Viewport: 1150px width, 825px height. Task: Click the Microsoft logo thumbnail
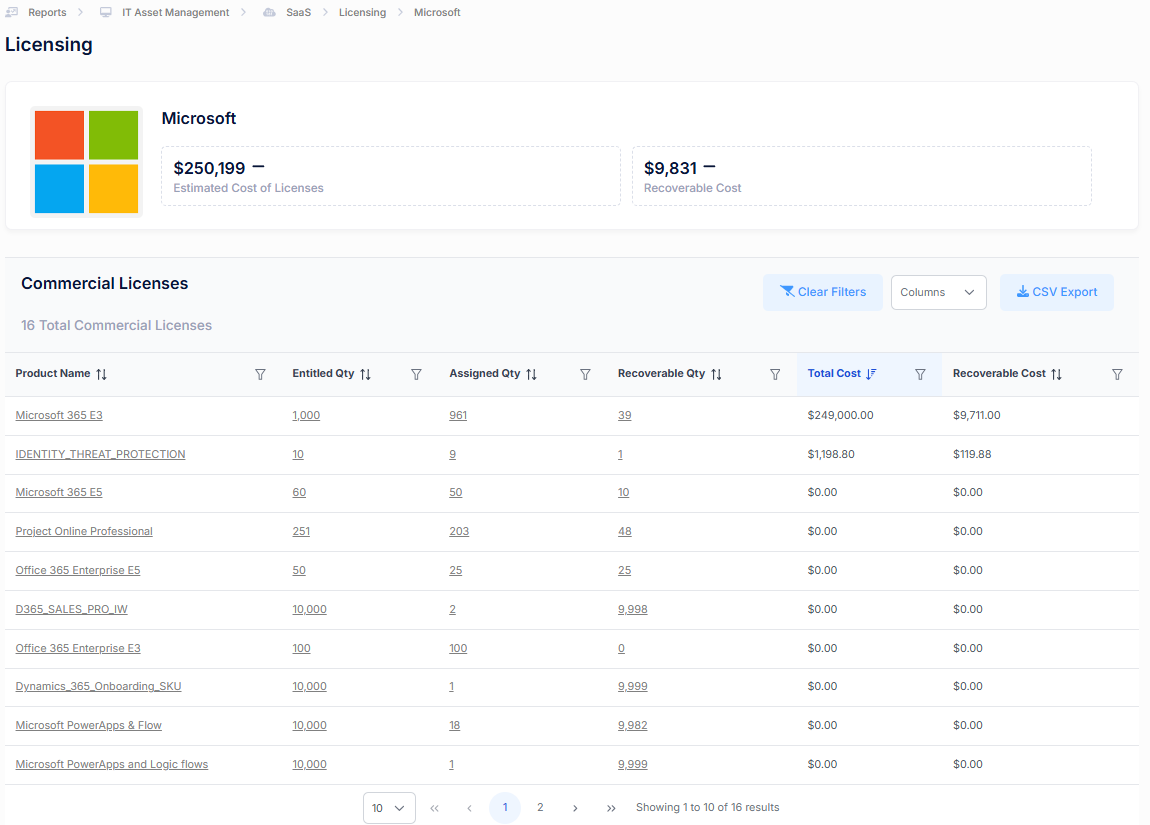click(x=87, y=162)
